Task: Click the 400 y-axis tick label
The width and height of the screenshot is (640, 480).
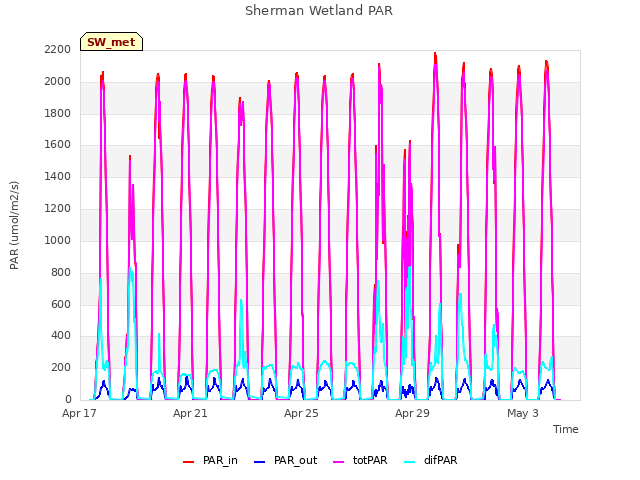Action: [x=61, y=336]
